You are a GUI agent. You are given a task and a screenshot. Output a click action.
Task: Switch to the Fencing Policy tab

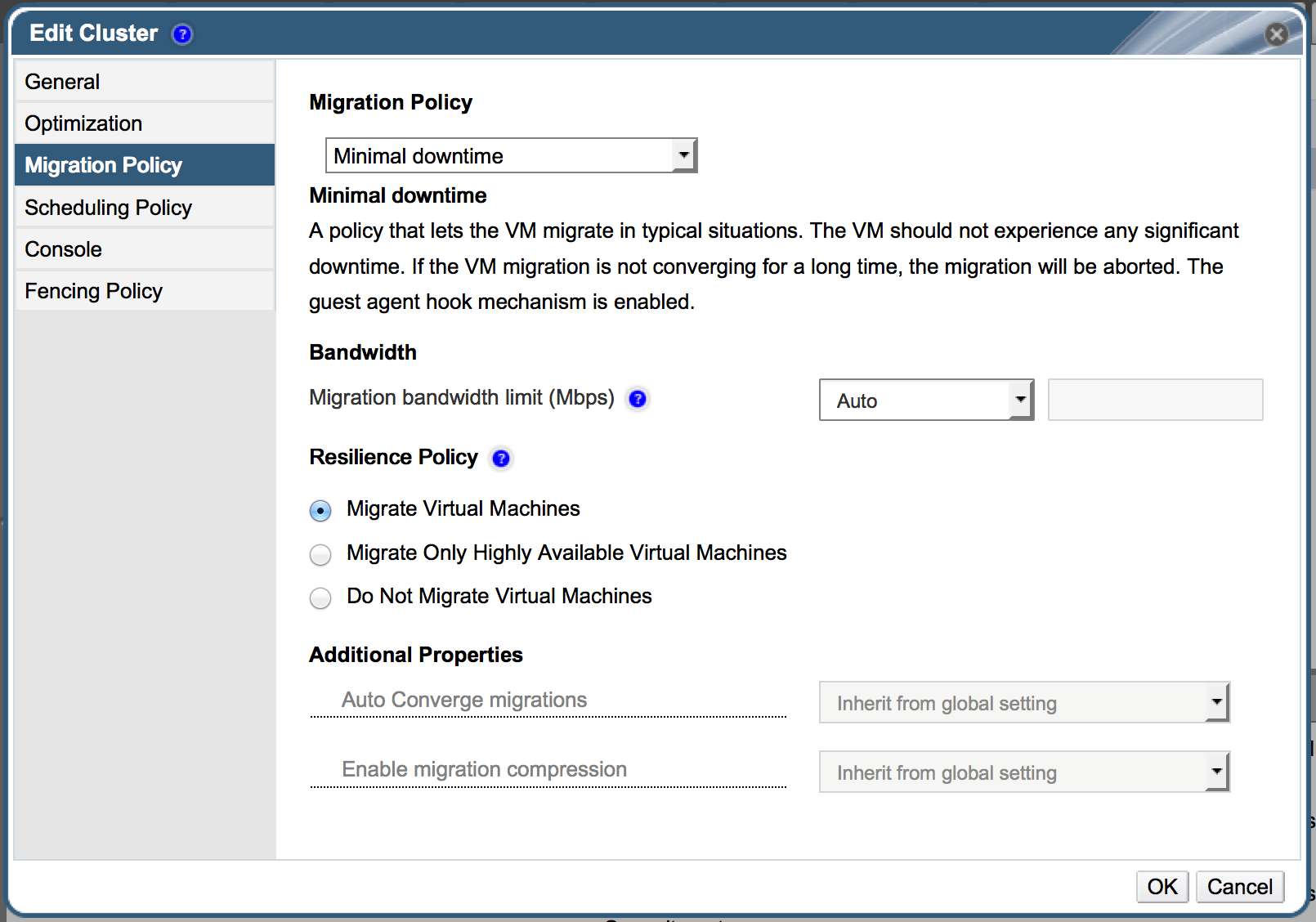[x=145, y=291]
